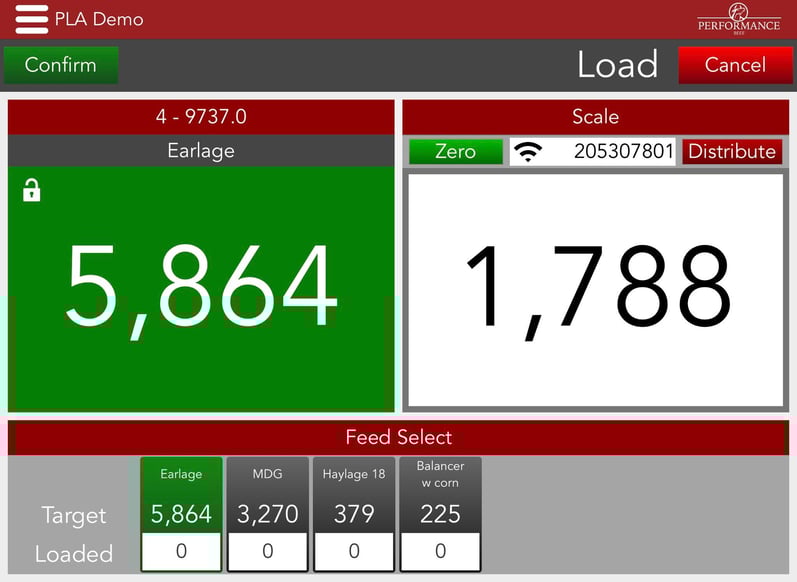Open the hamburger menu icon
Viewport: 797px width, 582px height.
click(x=31, y=19)
